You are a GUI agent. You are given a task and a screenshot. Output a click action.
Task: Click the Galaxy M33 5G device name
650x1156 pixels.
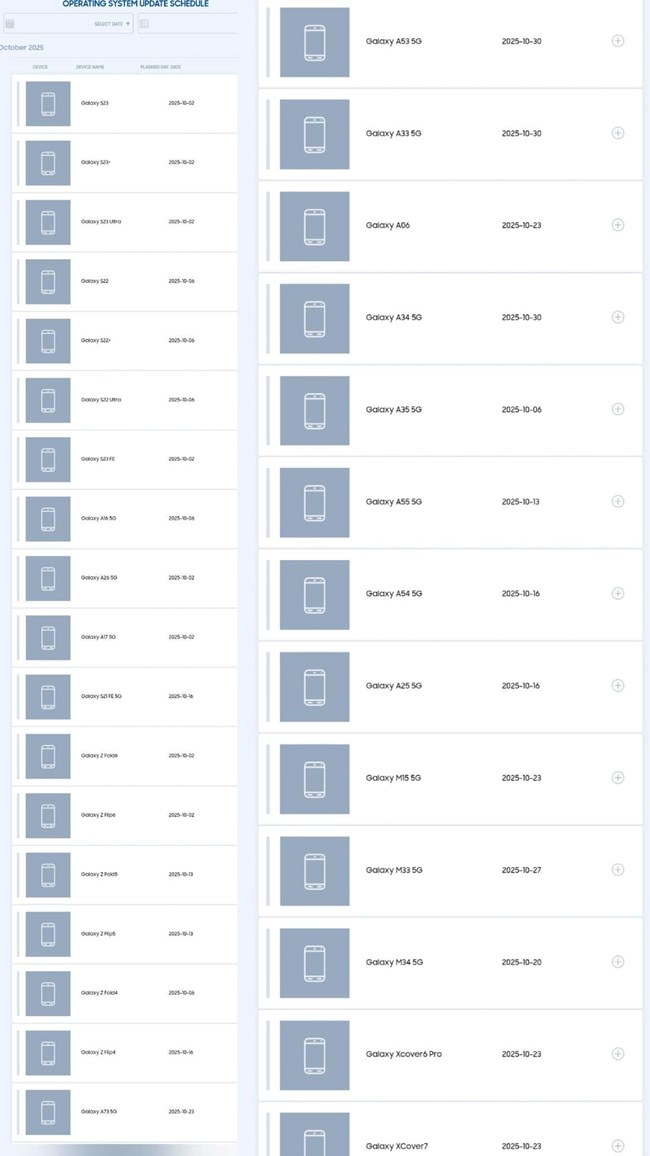[x=394, y=870]
